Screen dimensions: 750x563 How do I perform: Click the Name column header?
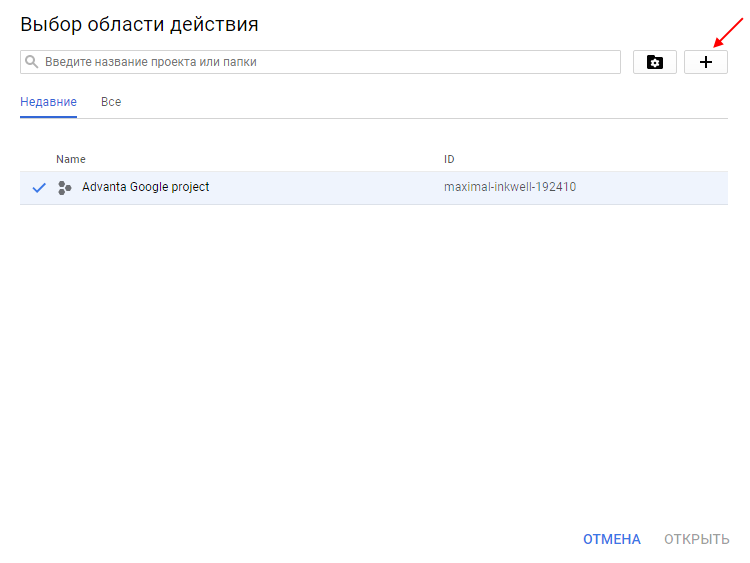tap(70, 159)
